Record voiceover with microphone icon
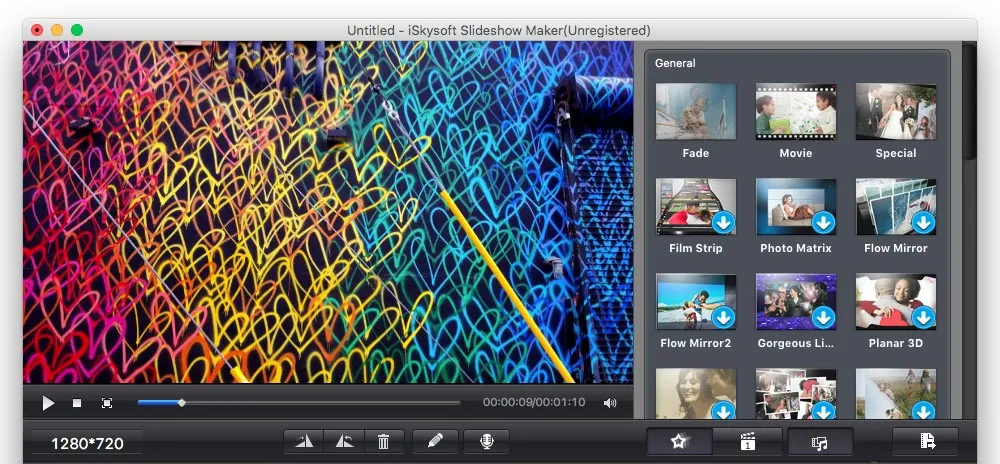1000x464 pixels. 487,441
